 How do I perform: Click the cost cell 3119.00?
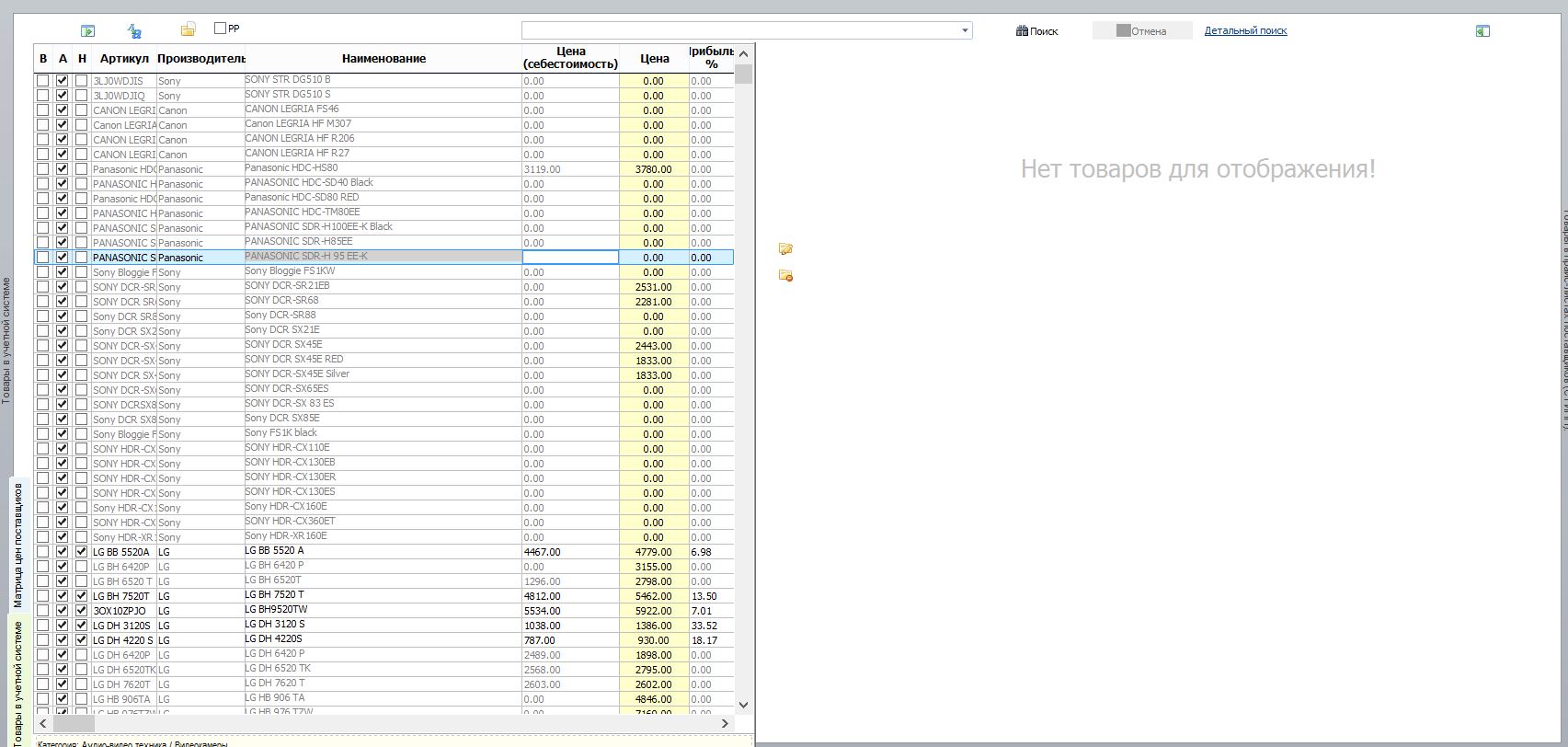[570, 169]
